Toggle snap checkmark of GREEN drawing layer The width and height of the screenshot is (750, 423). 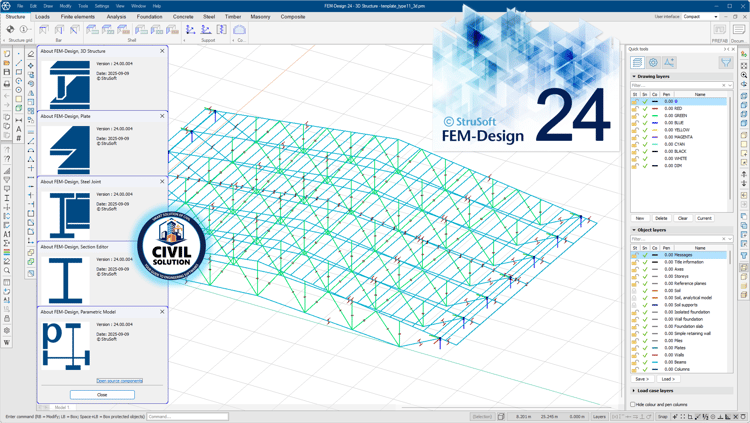tap(645, 116)
